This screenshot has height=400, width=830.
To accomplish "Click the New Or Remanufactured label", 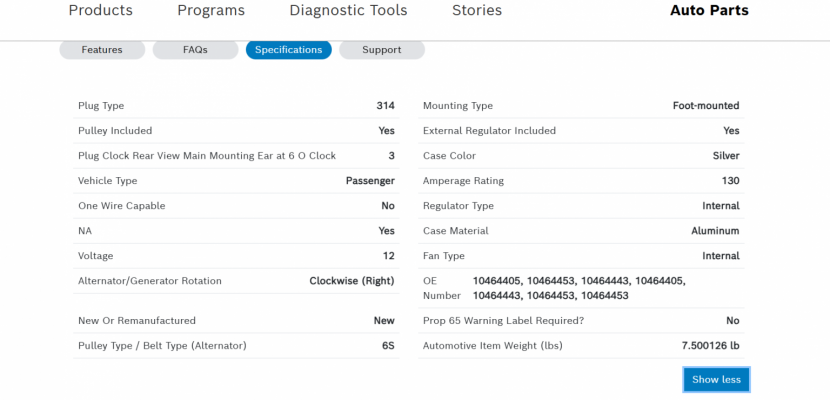I will coord(137,321).
